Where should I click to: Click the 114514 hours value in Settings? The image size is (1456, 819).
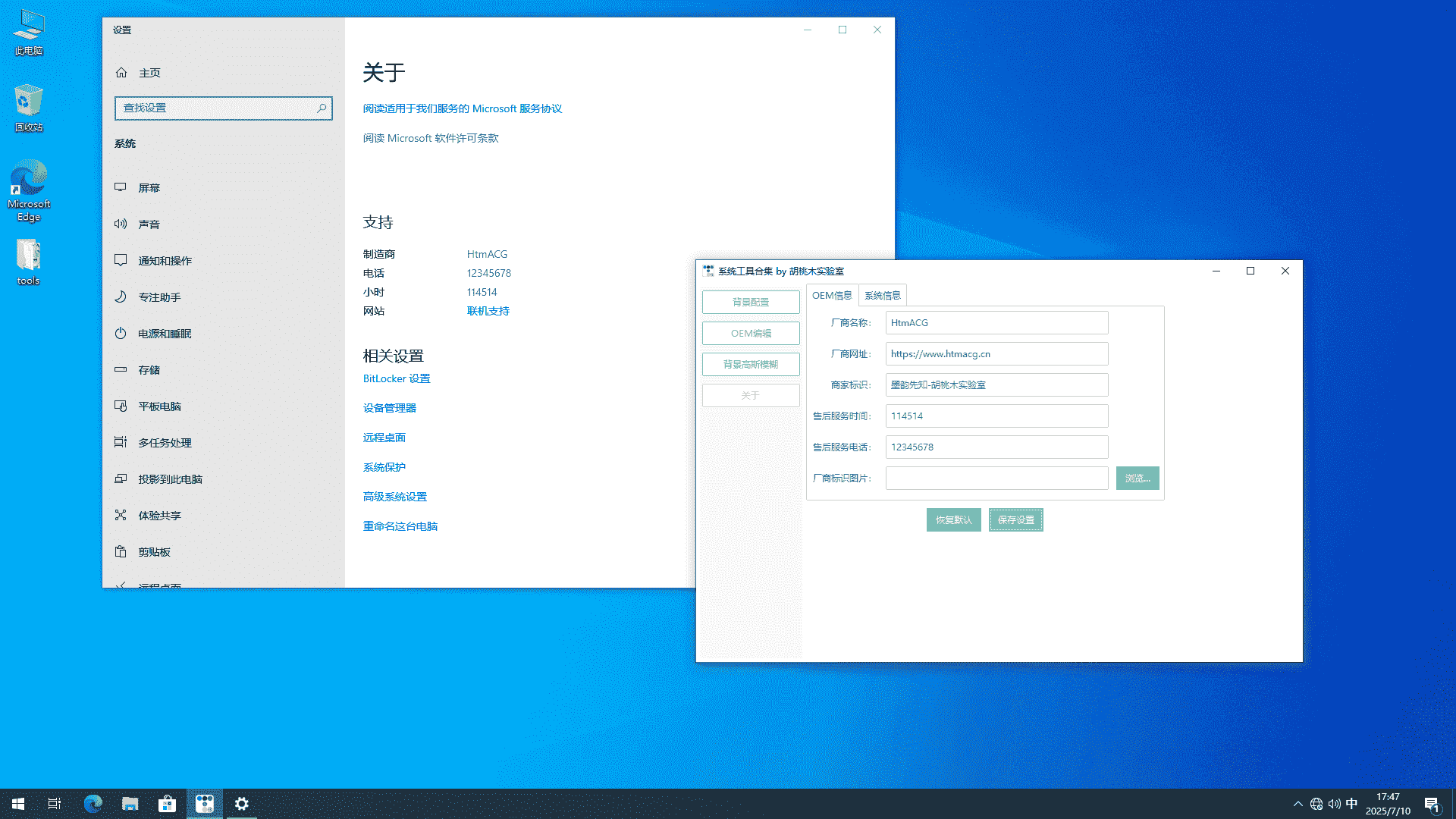pyautogui.click(x=482, y=292)
